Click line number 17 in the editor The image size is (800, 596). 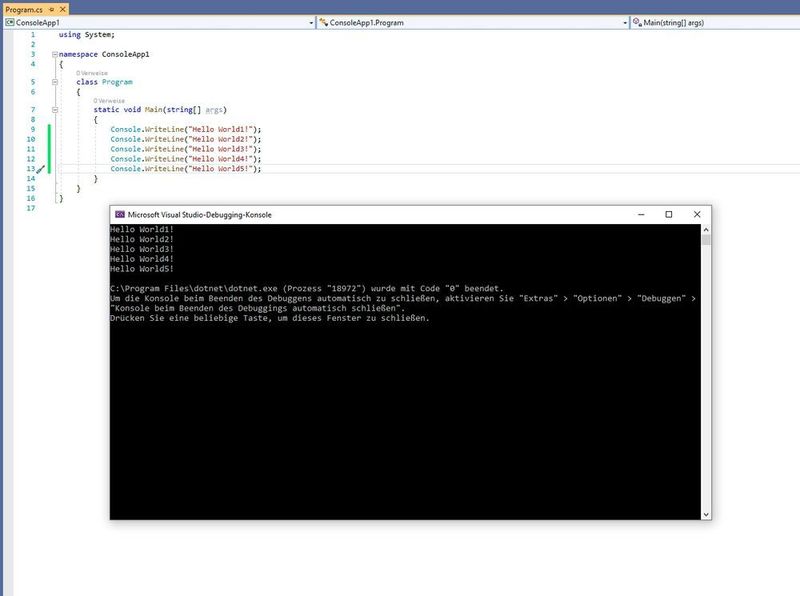[x=31, y=208]
